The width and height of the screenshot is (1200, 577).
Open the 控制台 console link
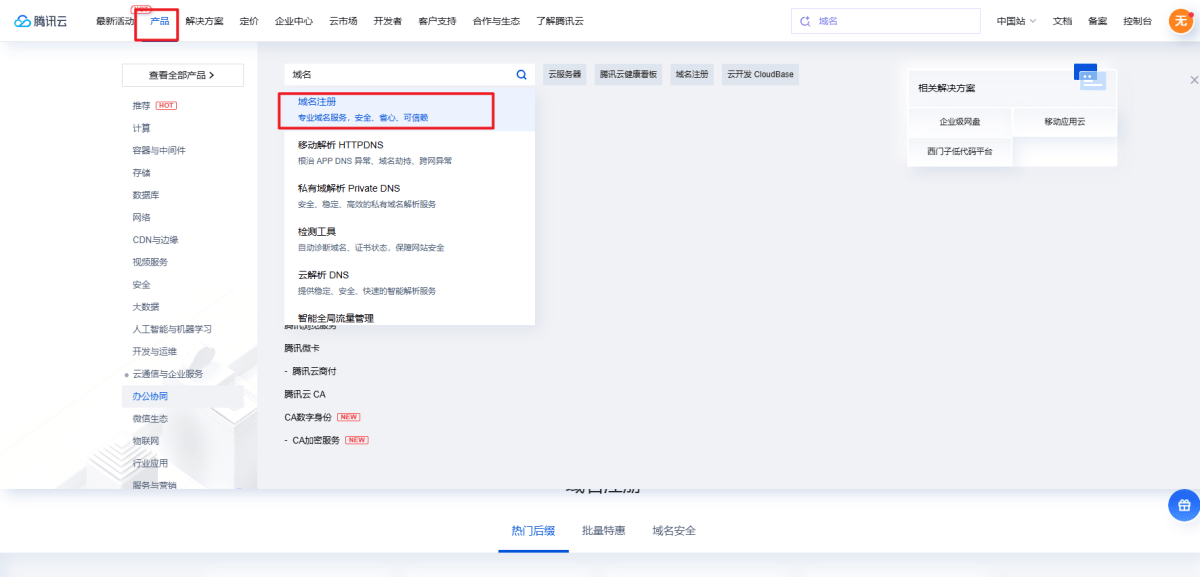pyautogui.click(x=1137, y=21)
